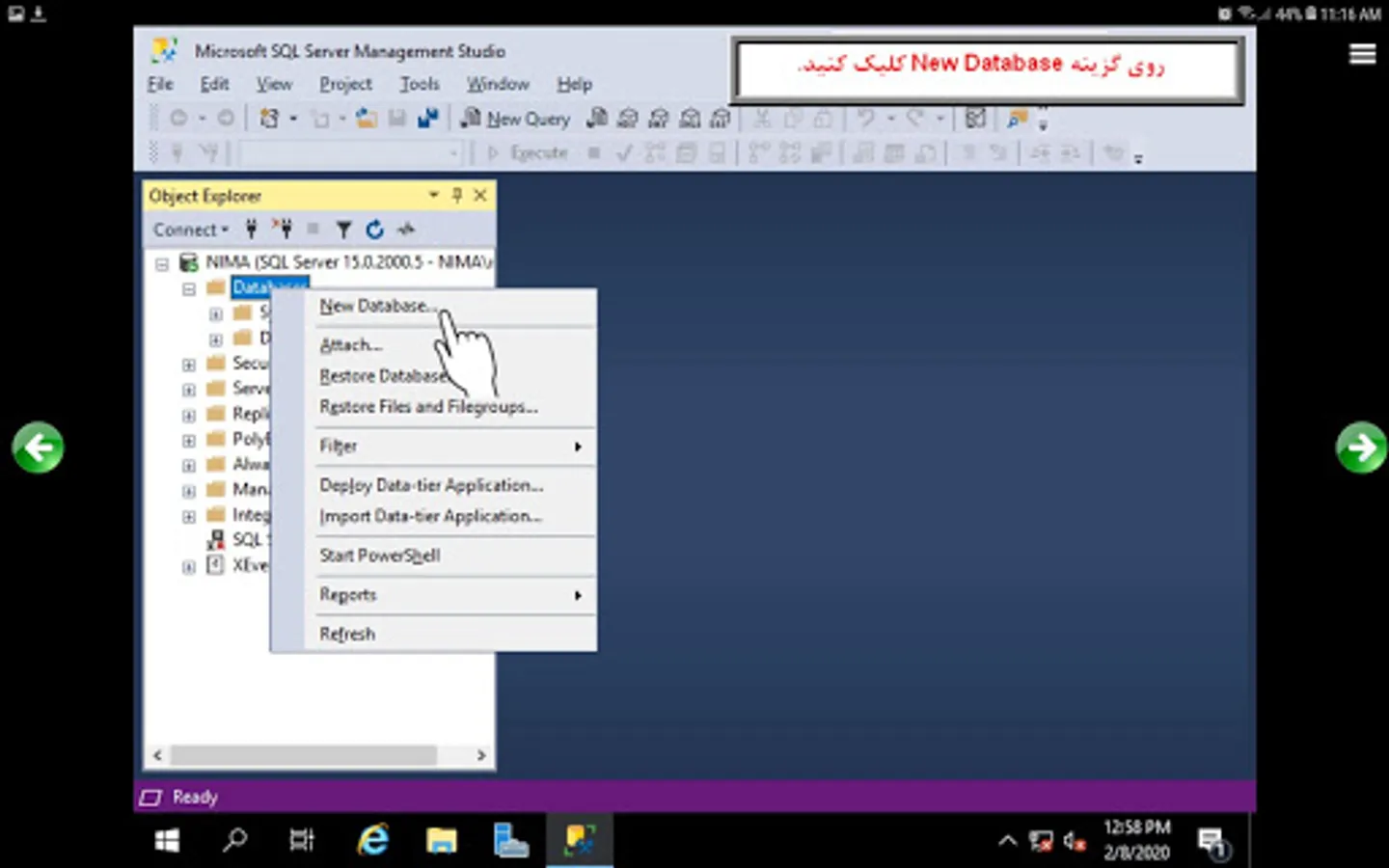
Task: Click the Execute button
Action: 528,152
